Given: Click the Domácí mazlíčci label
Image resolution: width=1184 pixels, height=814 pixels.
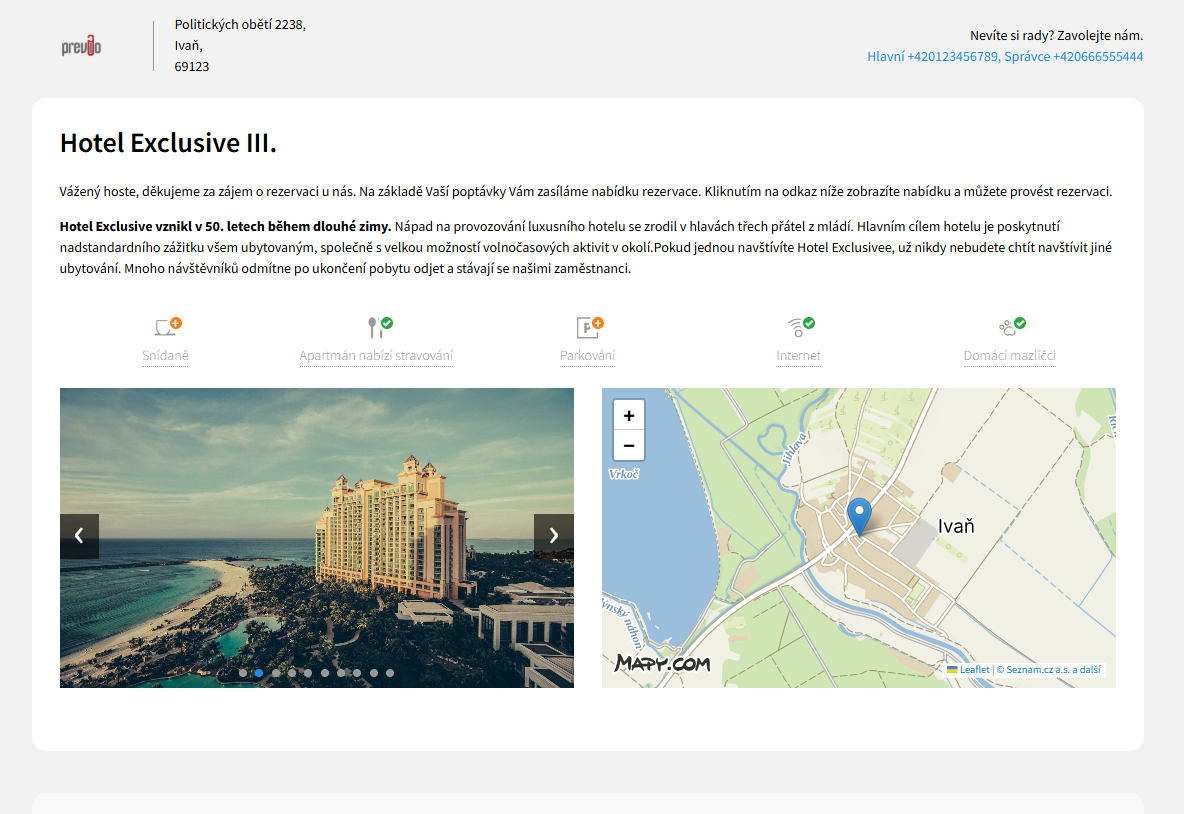Looking at the screenshot, I should pyautogui.click(x=1010, y=356).
